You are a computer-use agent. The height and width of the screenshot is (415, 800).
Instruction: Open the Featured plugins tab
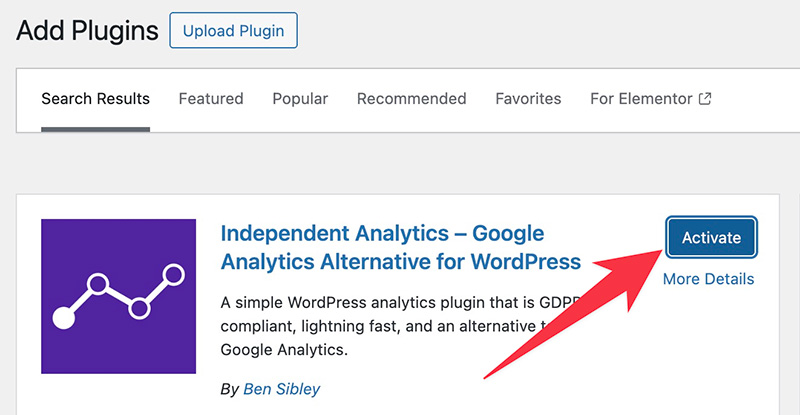coord(211,99)
